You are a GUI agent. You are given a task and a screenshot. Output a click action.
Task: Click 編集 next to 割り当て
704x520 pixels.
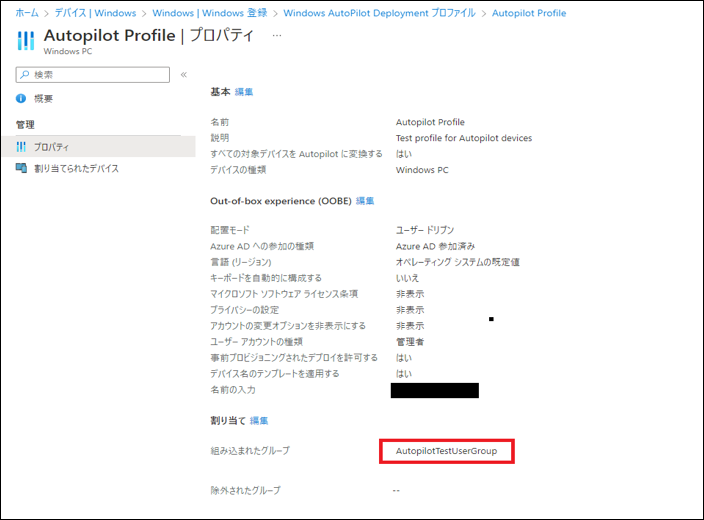(x=259, y=421)
